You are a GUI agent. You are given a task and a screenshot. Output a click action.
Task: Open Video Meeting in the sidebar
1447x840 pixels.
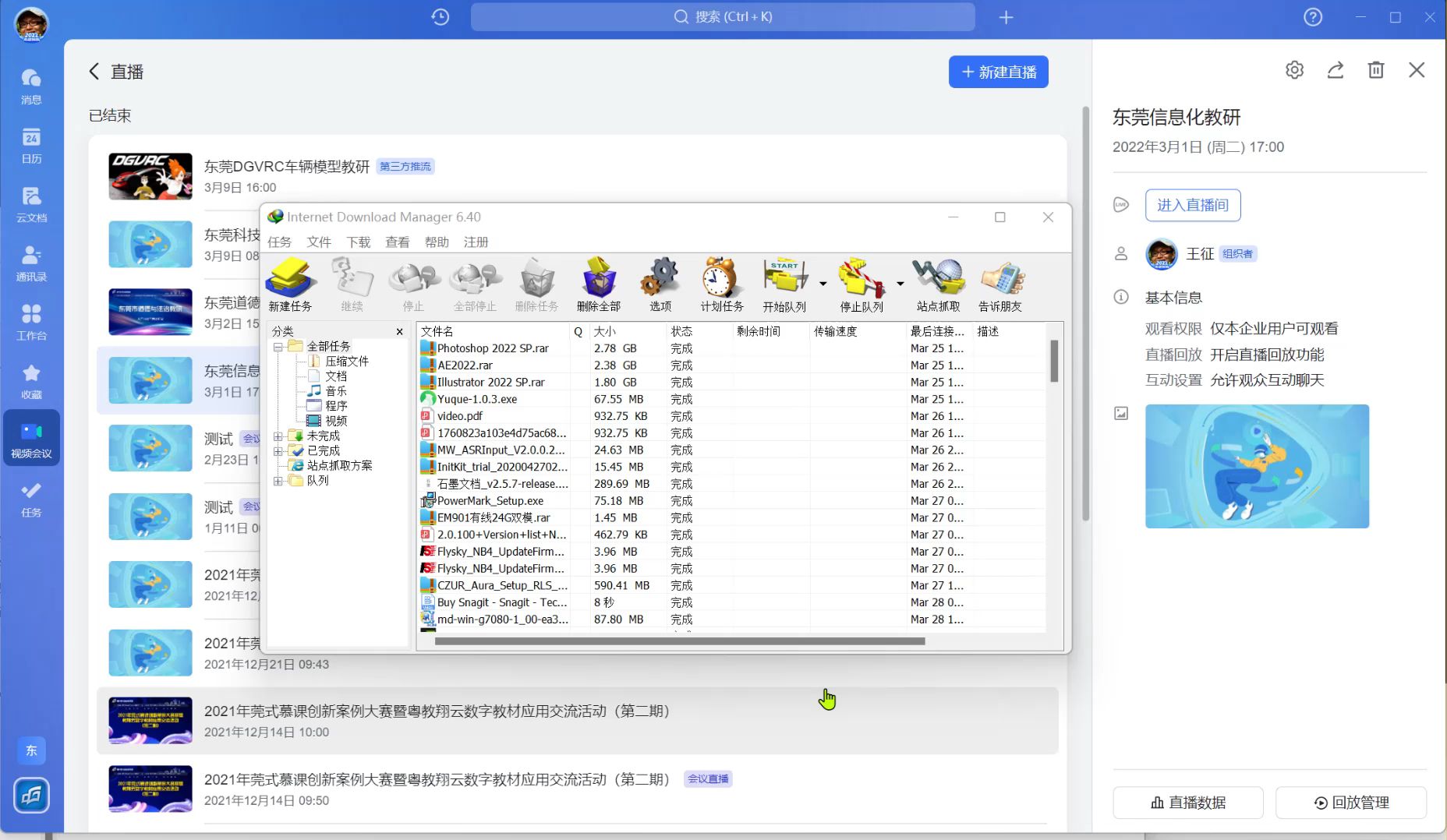pos(31,439)
